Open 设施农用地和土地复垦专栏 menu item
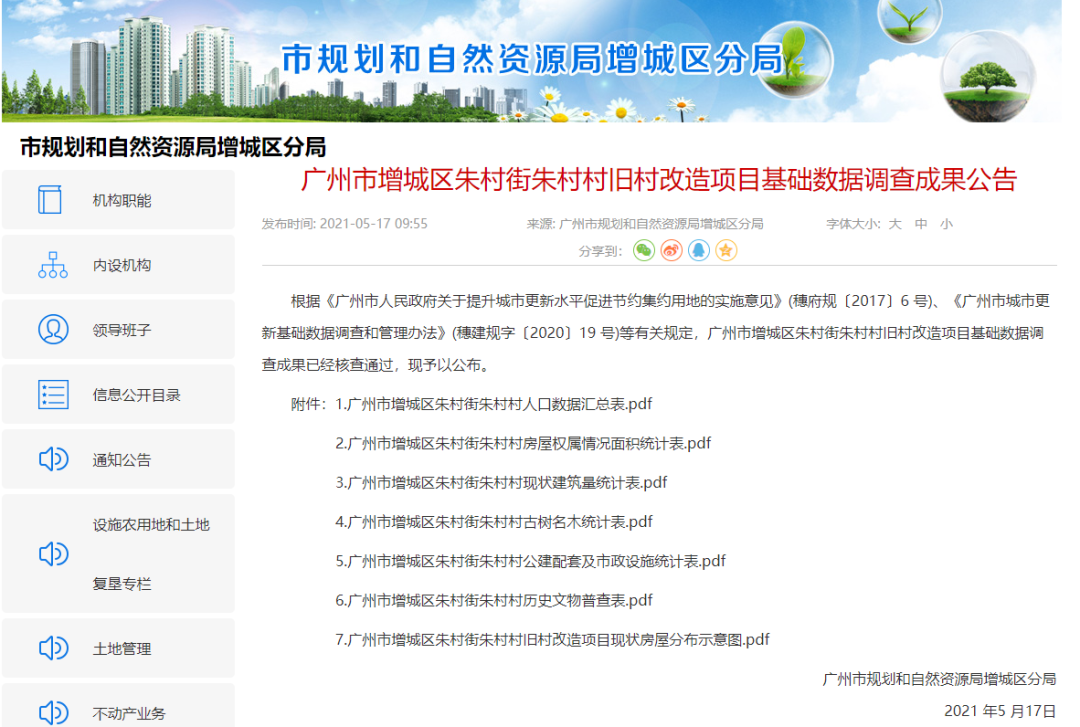 [118, 553]
